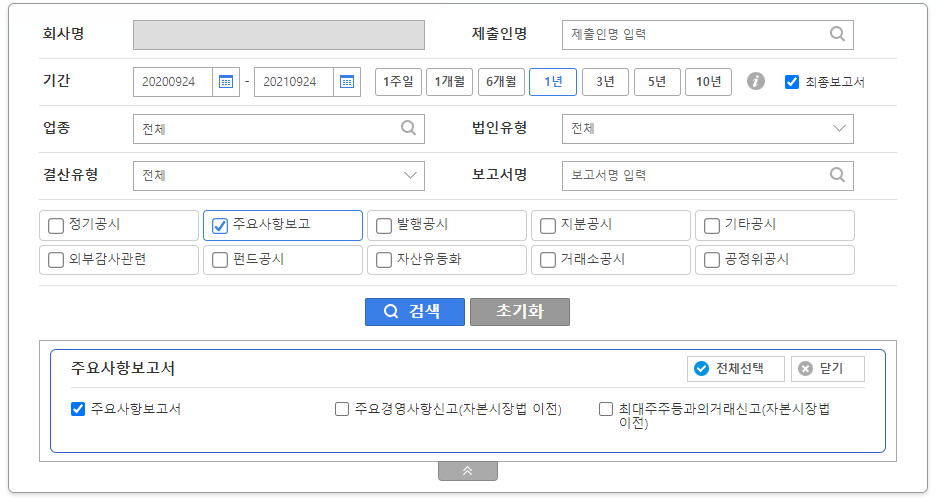Image resolution: width=939 pixels, height=504 pixels.
Task: Check 최대주주등과의거래신고(자본시장법 이전) checkbox
Action: tap(606, 409)
